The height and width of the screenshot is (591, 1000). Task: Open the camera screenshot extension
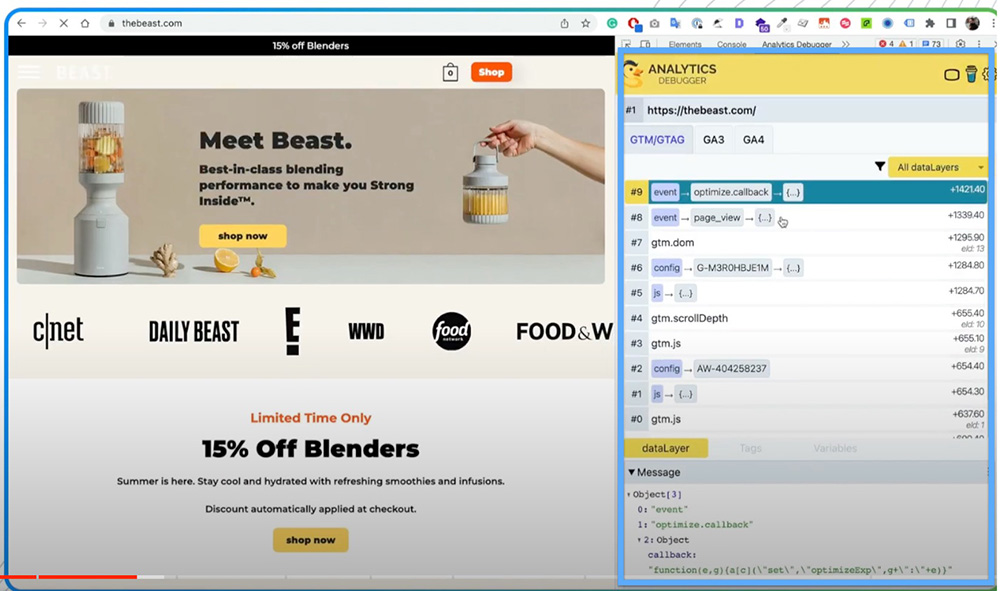(x=654, y=24)
